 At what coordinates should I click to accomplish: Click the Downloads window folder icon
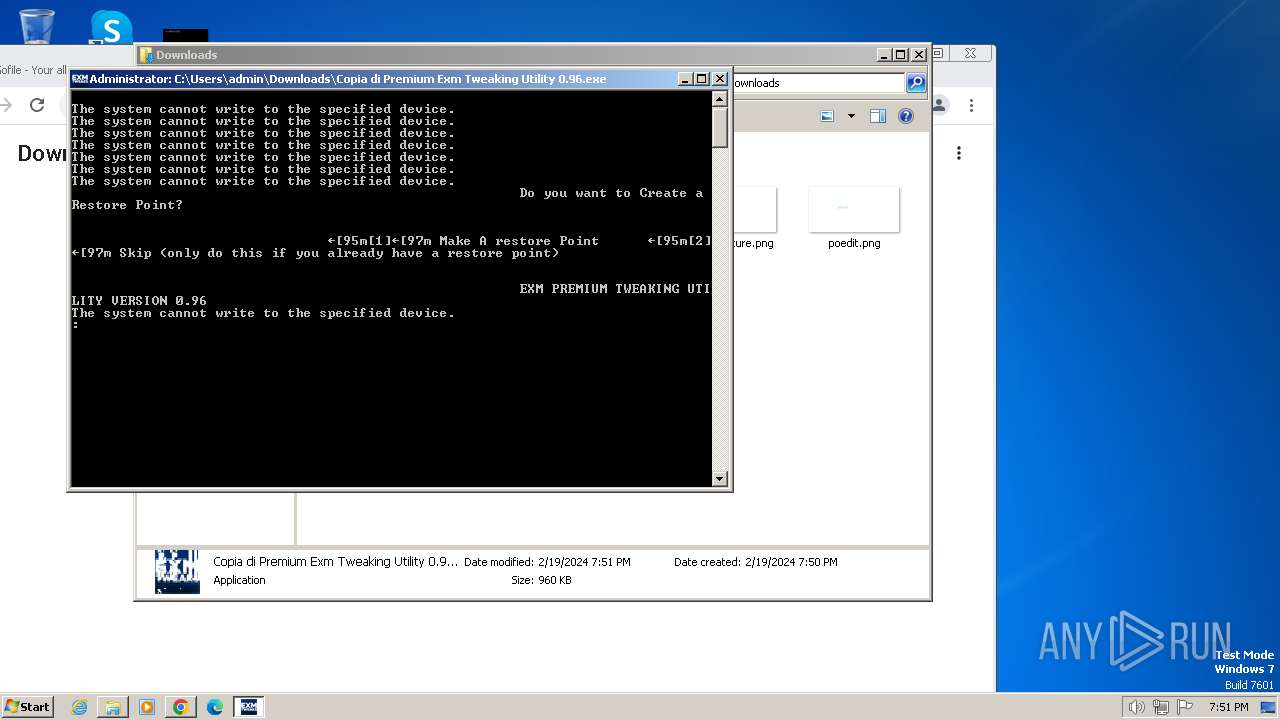coord(146,55)
